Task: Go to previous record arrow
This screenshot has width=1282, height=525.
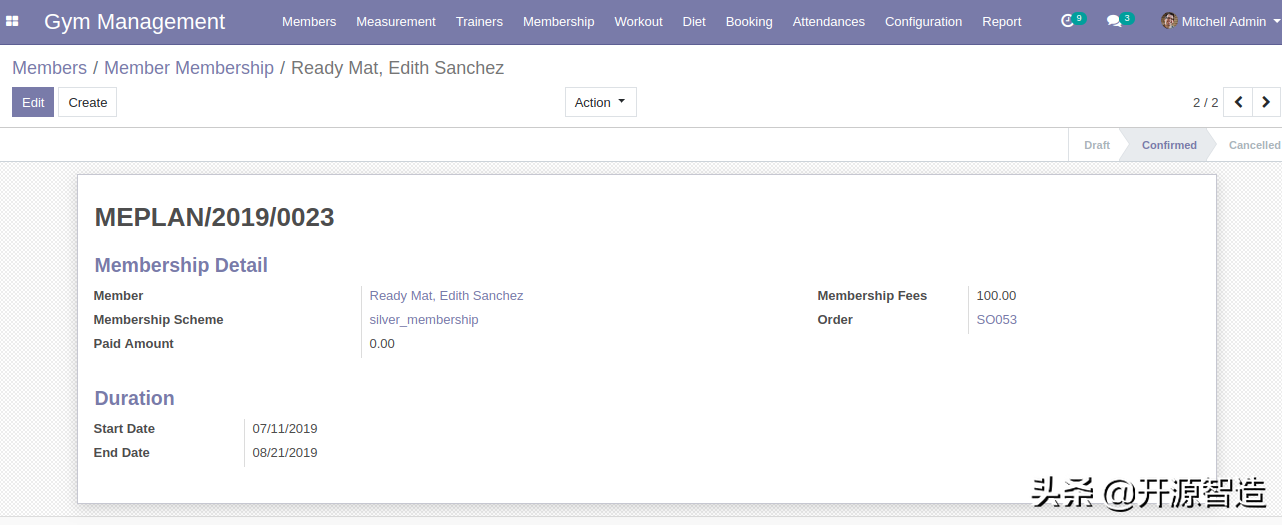Action: 1238,102
